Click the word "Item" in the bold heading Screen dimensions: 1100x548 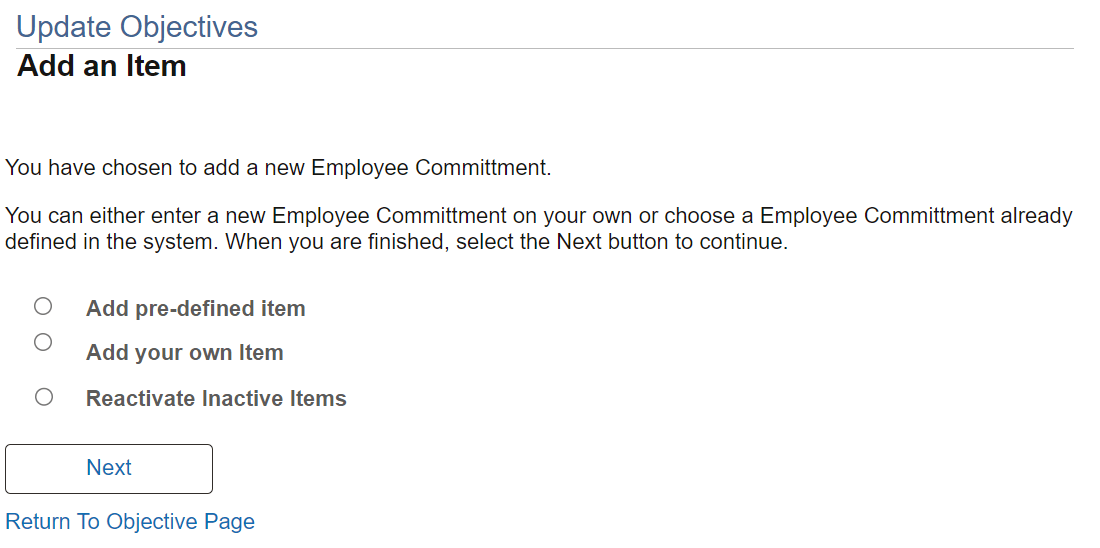pos(158,66)
